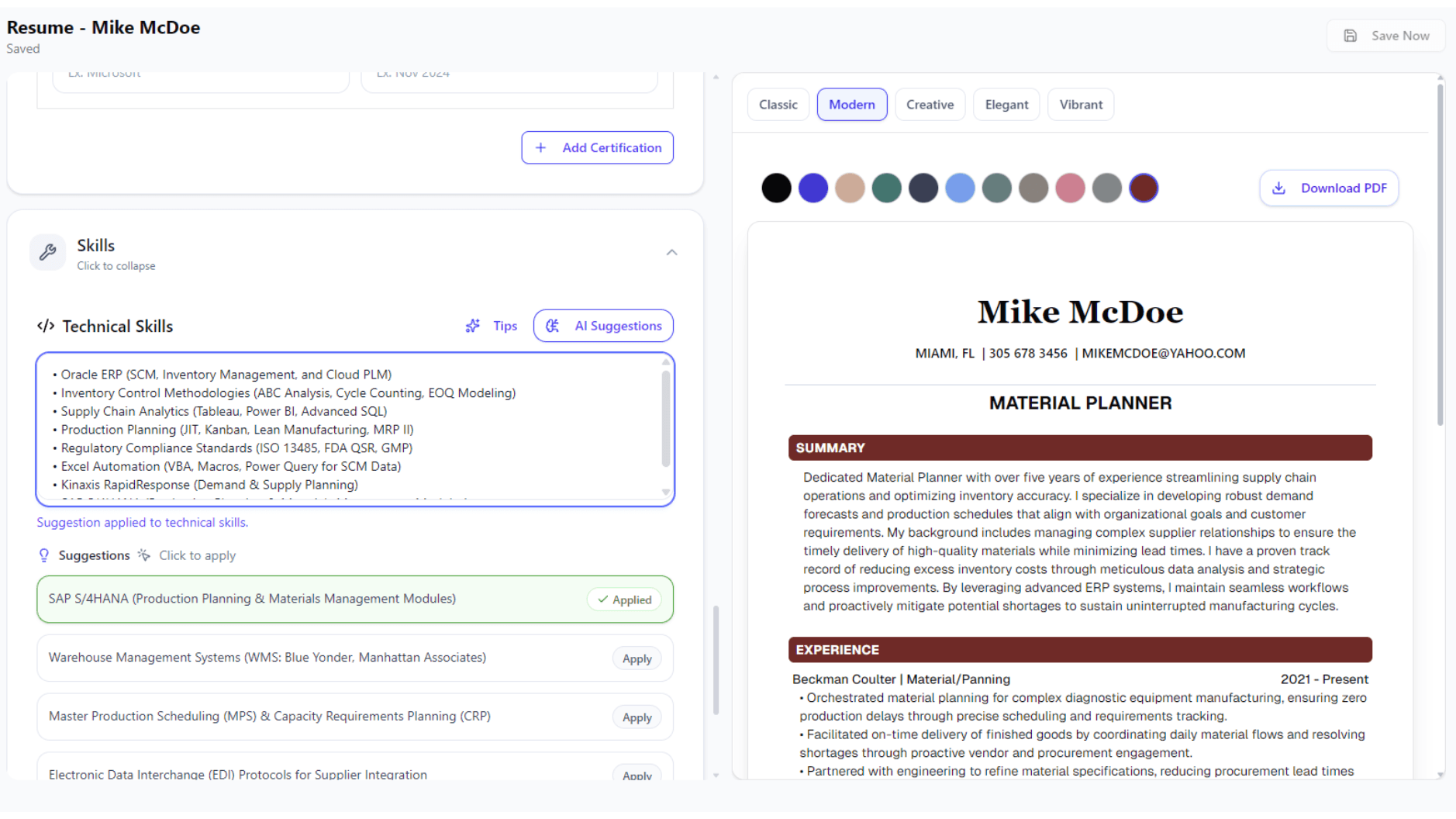This screenshot has height=819, width=1456.
Task: Open the AI Suggestions panel
Action: pos(603,326)
